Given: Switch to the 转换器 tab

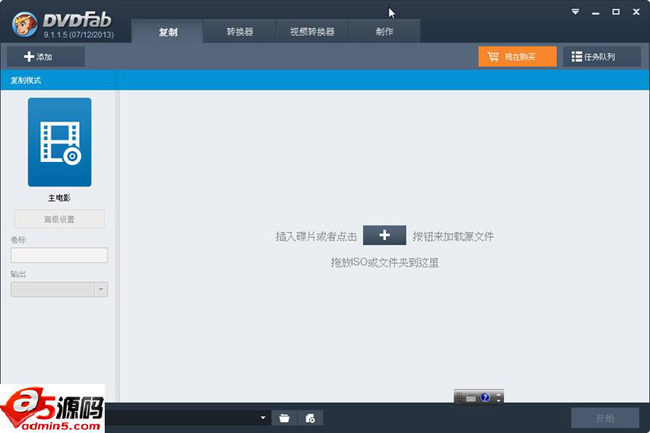Looking at the screenshot, I should pyautogui.click(x=240, y=31).
